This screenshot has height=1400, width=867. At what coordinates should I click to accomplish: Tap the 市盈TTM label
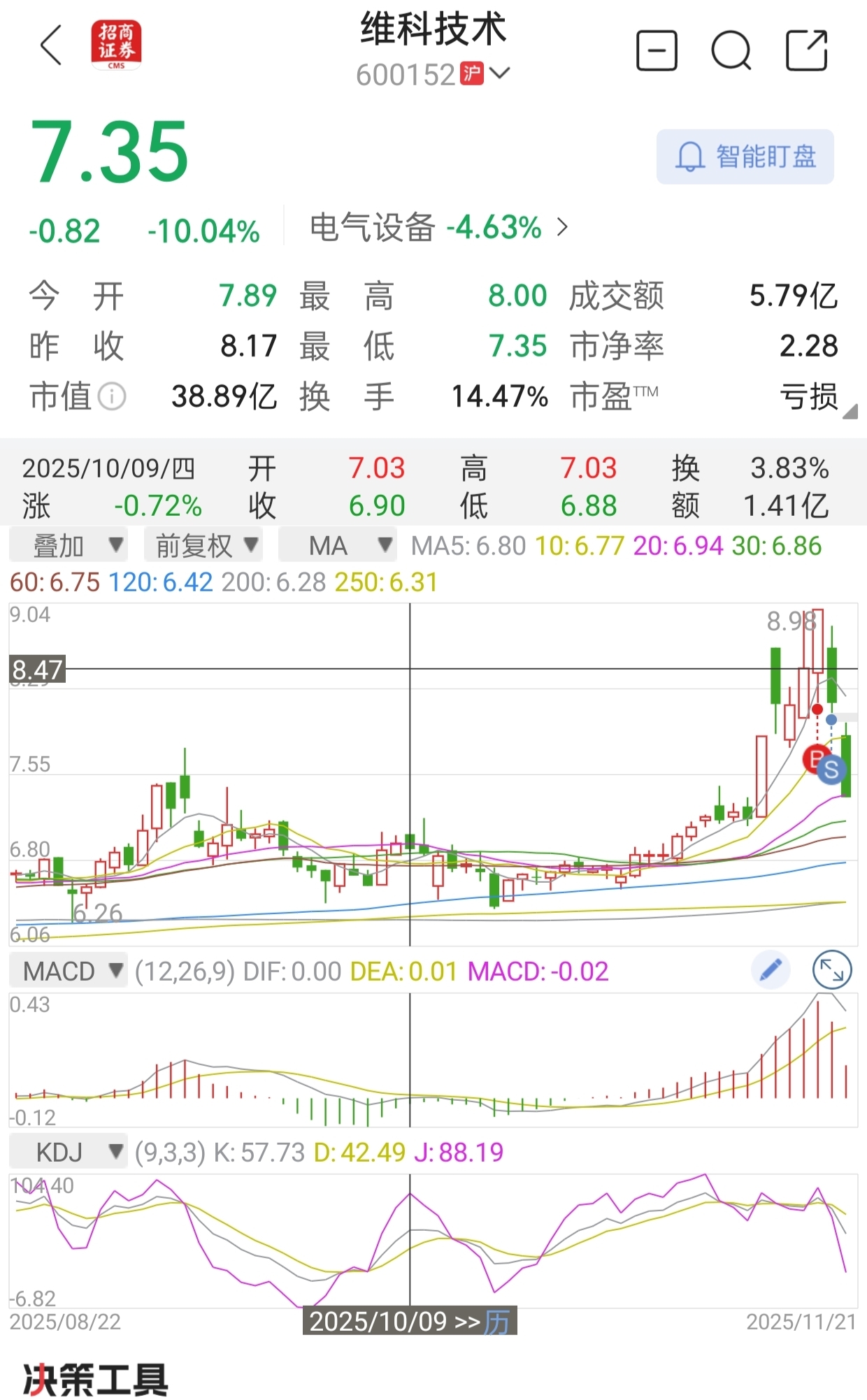[615, 396]
